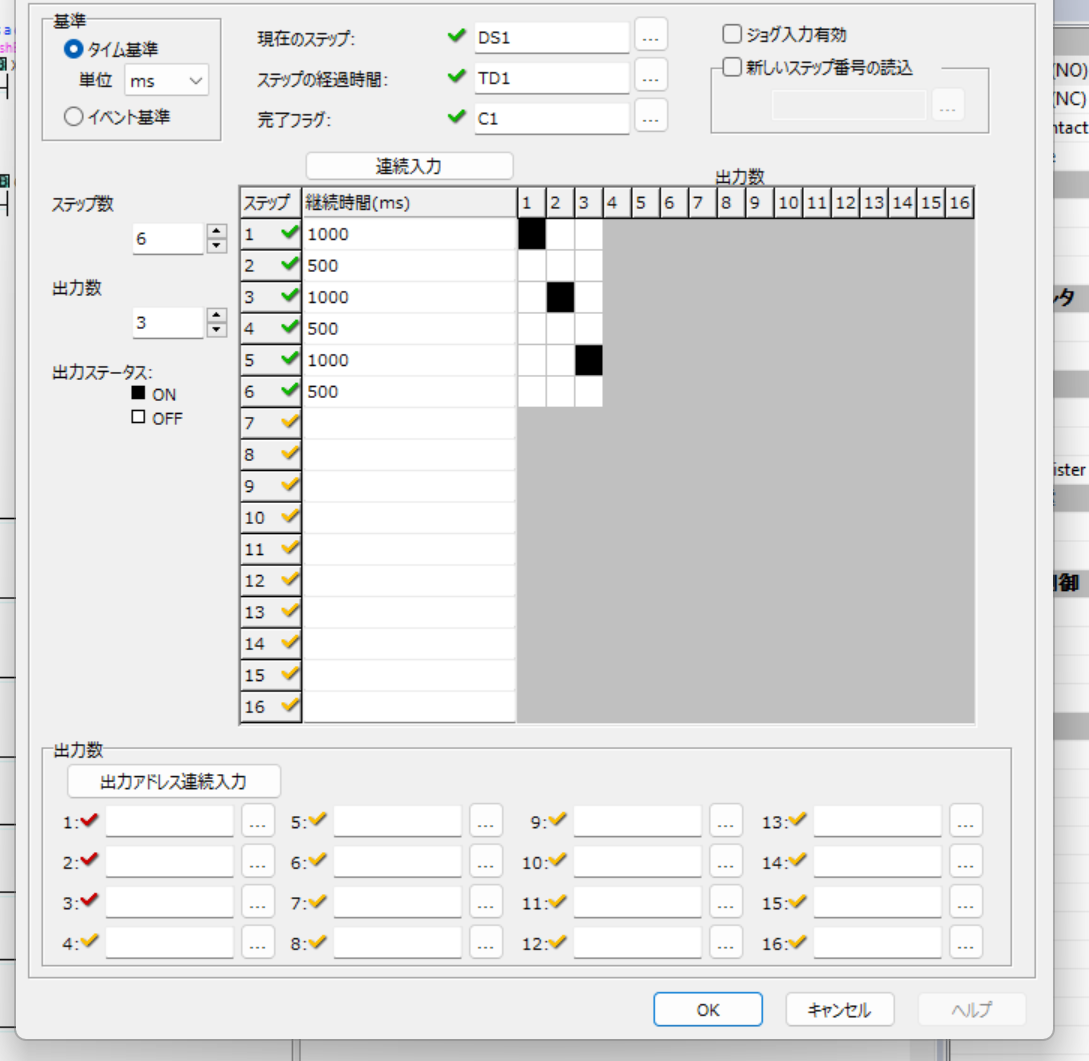This screenshot has height=1061, width=1089.
Task: Toggle step 1 output 1 black cell
Action: [x=532, y=234]
